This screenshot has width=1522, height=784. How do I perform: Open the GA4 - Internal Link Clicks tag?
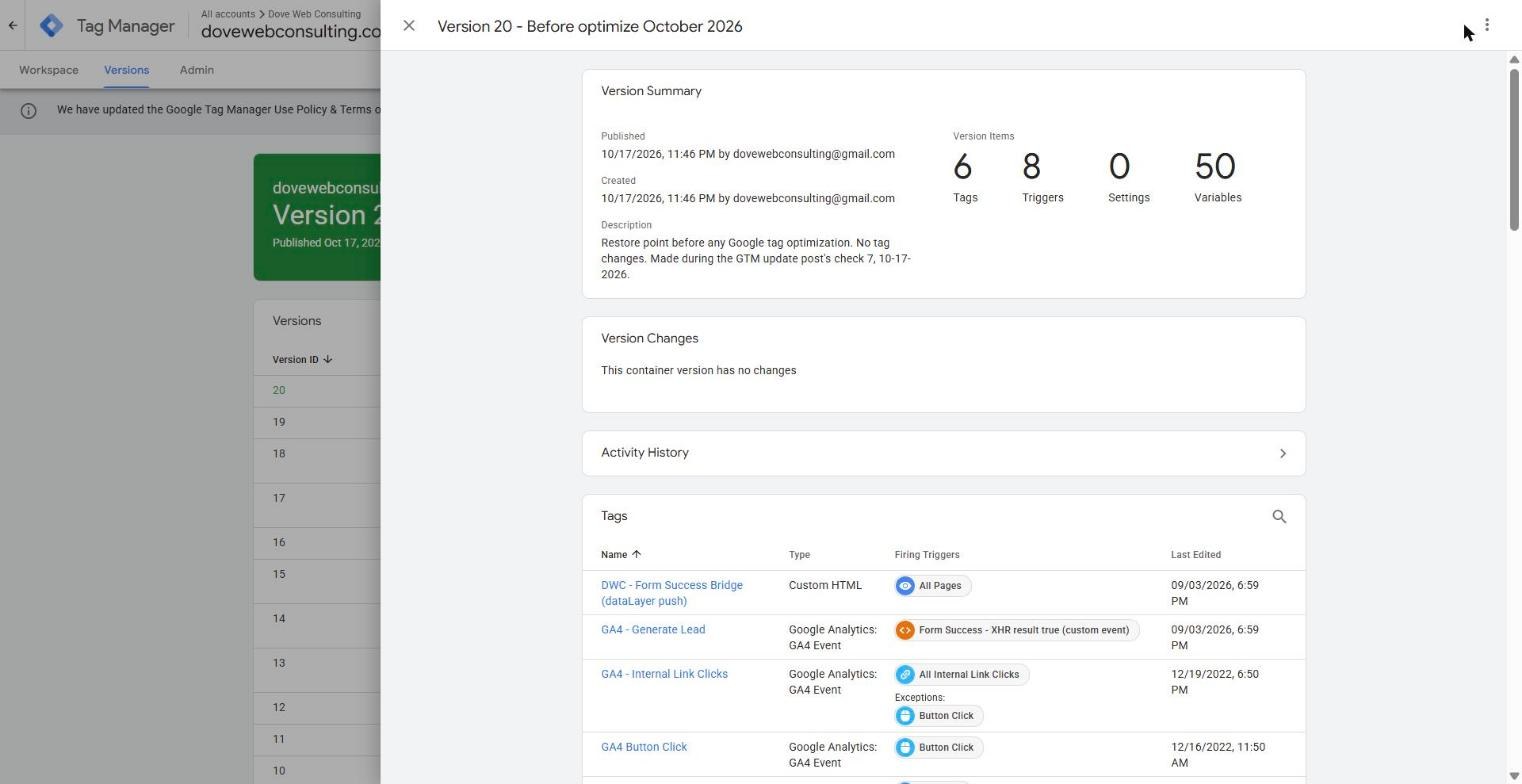click(664, 674)
